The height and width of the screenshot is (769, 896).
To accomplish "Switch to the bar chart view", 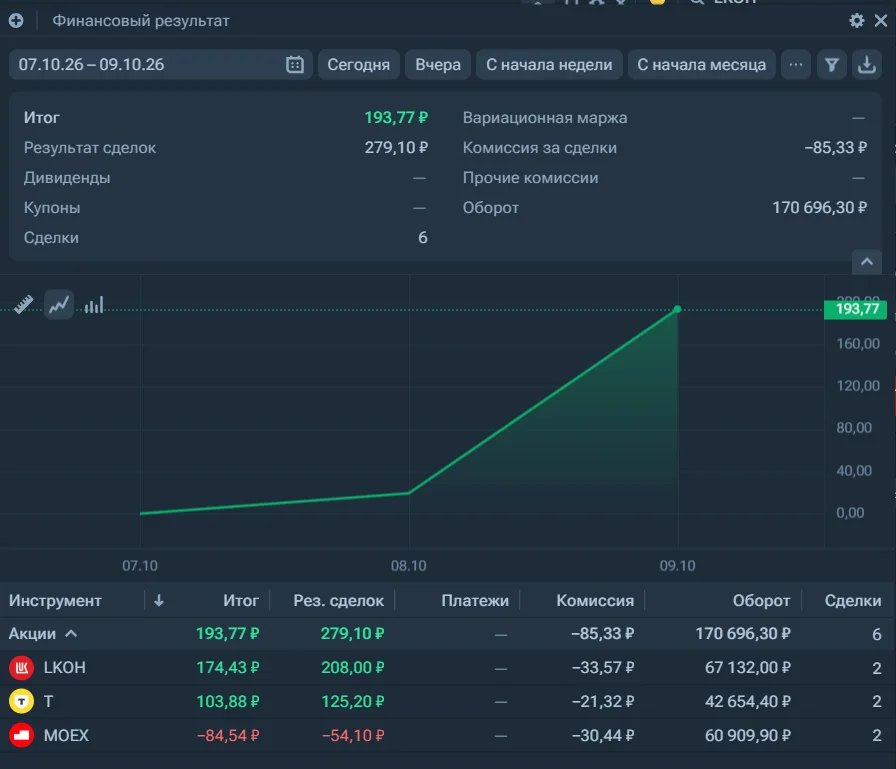I will 94,305.
